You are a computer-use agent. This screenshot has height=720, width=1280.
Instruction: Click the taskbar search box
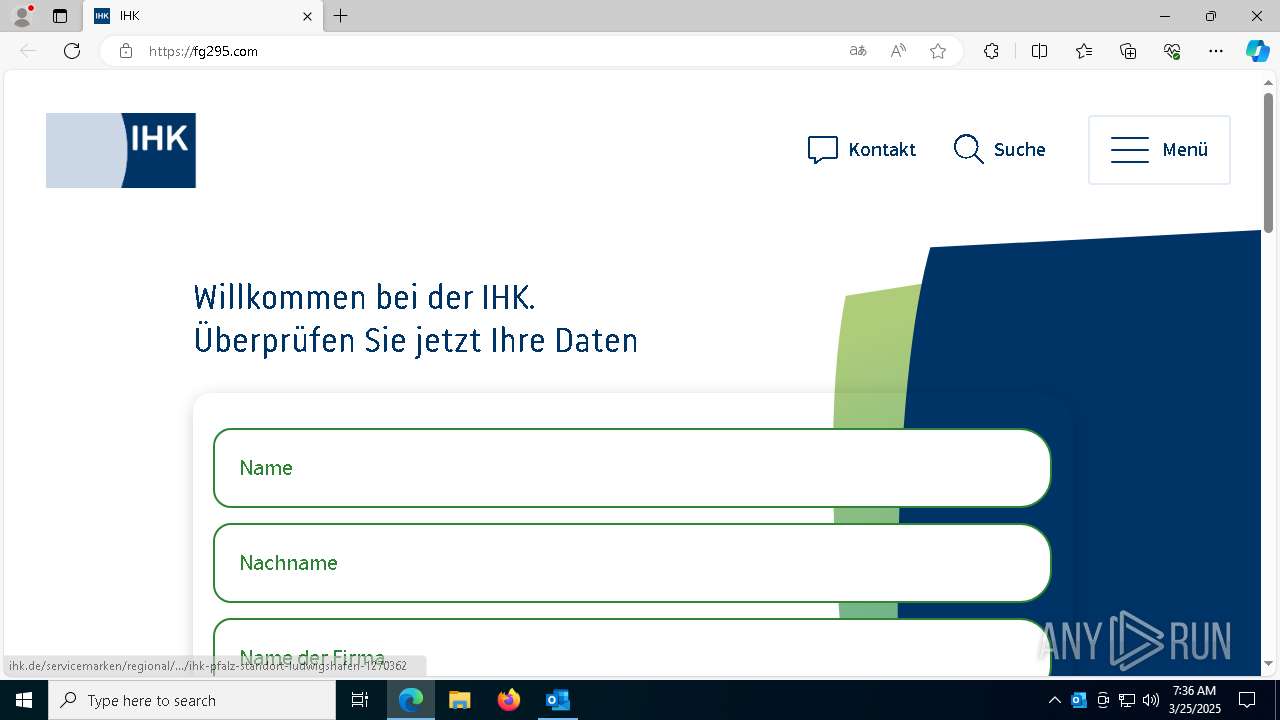tap(192, 700)
